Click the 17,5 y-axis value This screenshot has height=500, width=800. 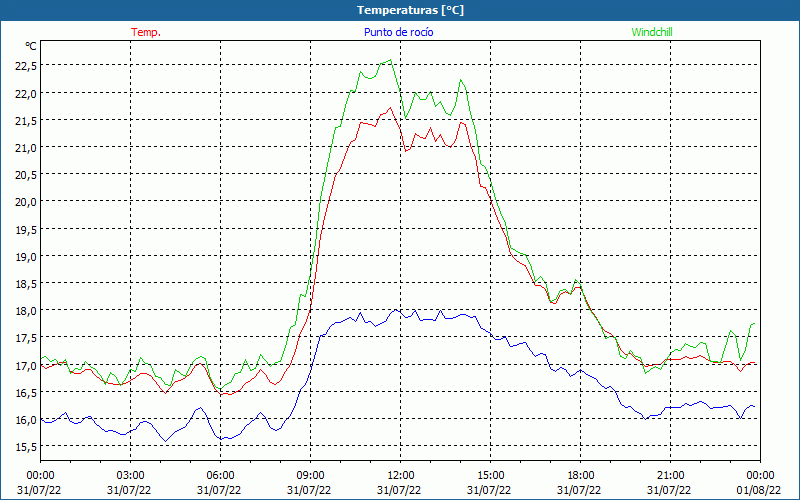pos(26,338)
